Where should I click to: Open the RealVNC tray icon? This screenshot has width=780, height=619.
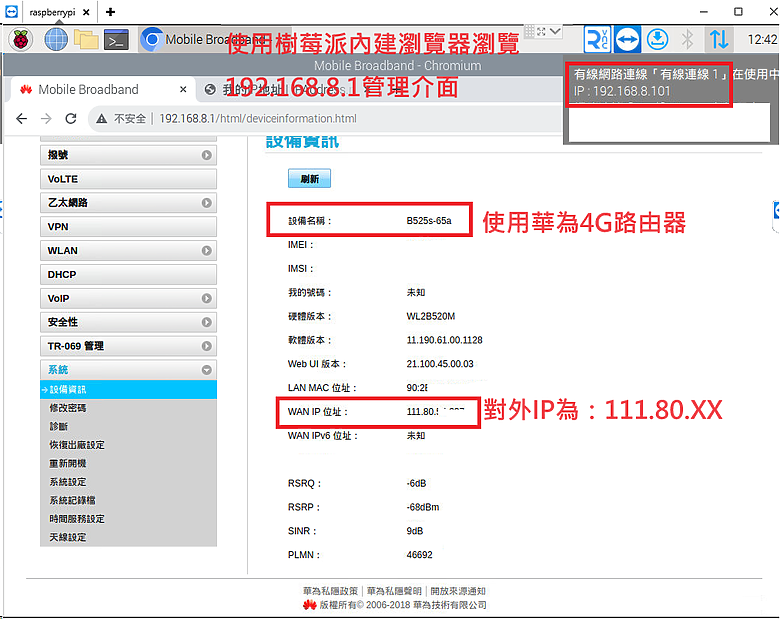click(x=597, y=39)
